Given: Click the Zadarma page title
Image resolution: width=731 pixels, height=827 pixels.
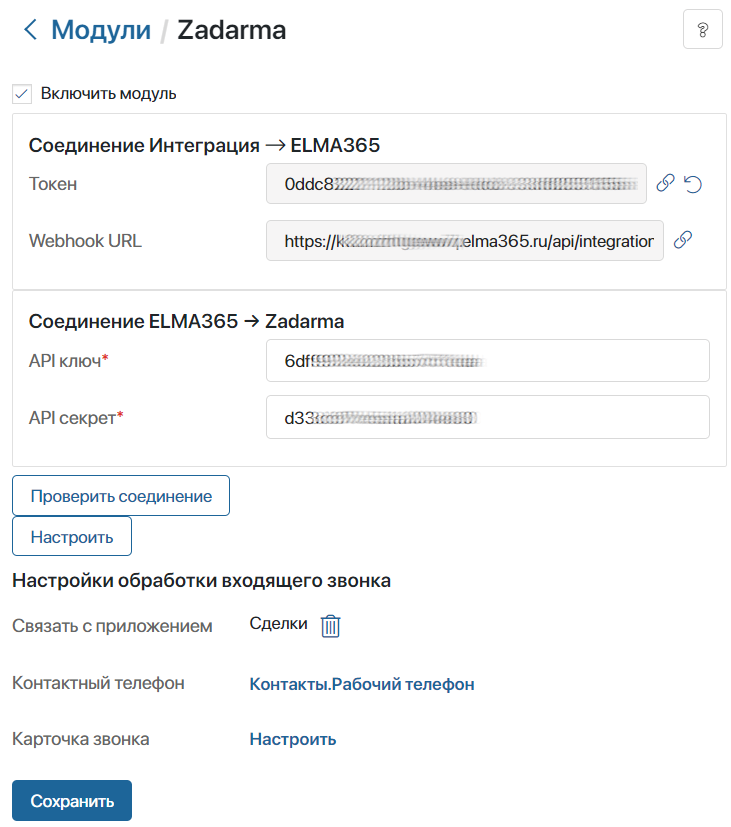Looking at the screenshot, I should coord(232,30).
